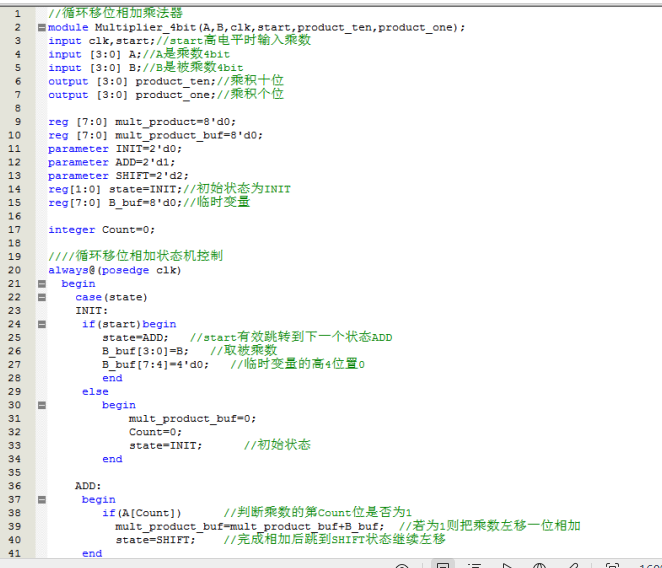Click the comment after 'state=ADD;' on line 25
Viewport: 662px width, 568px height.
point(291,337)
